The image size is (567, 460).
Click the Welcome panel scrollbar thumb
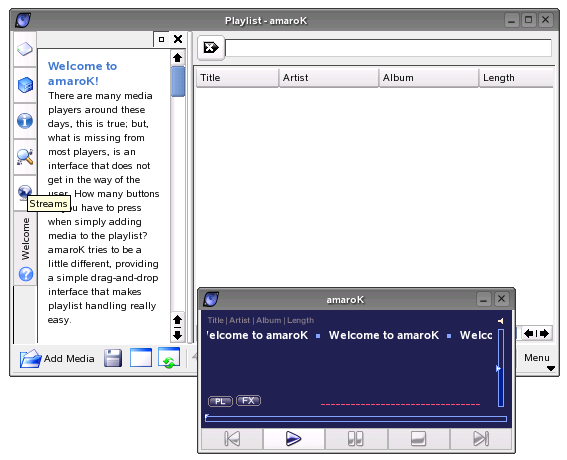178,81
